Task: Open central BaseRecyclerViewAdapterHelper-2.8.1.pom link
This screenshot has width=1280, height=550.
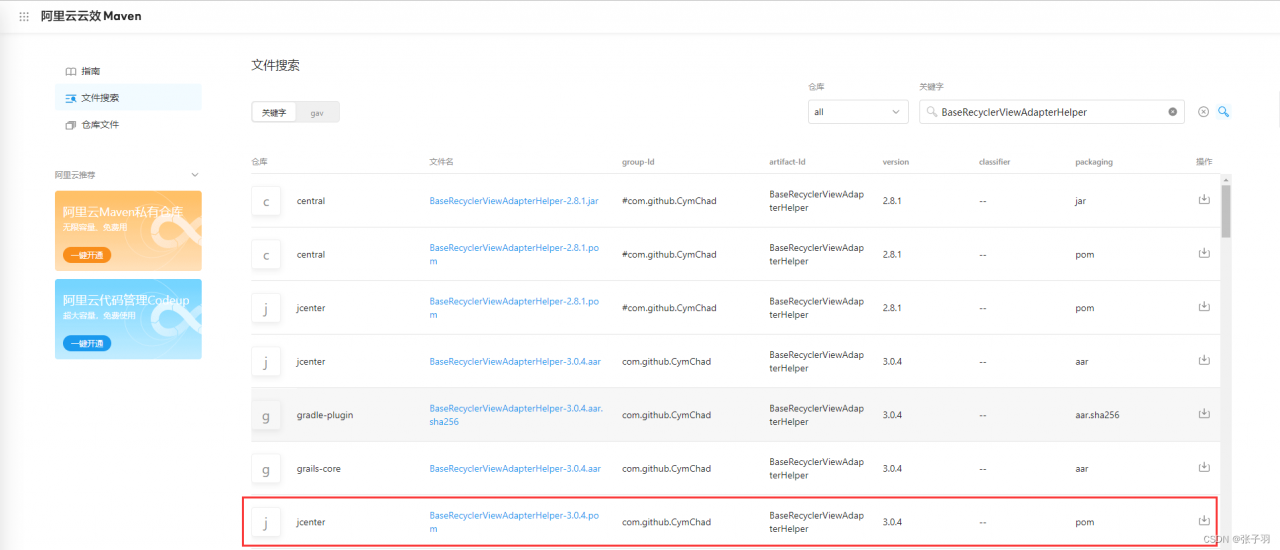Action: coord(513,254)
